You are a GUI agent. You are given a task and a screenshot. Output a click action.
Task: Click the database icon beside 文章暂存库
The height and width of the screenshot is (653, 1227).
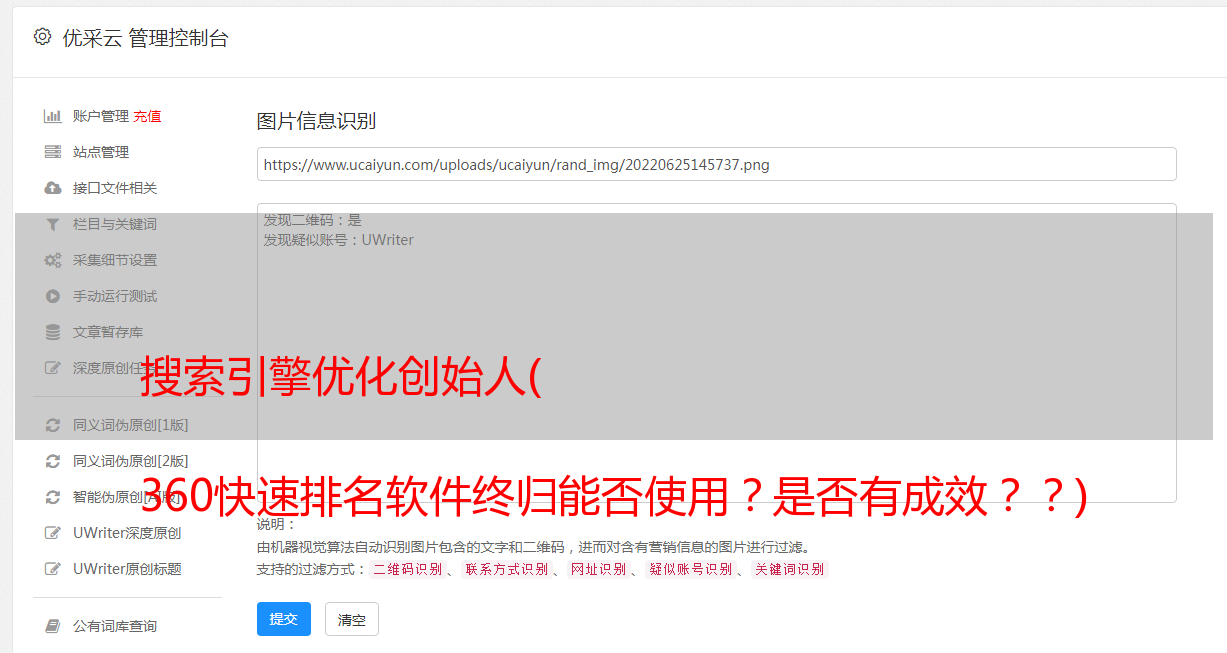53,332
